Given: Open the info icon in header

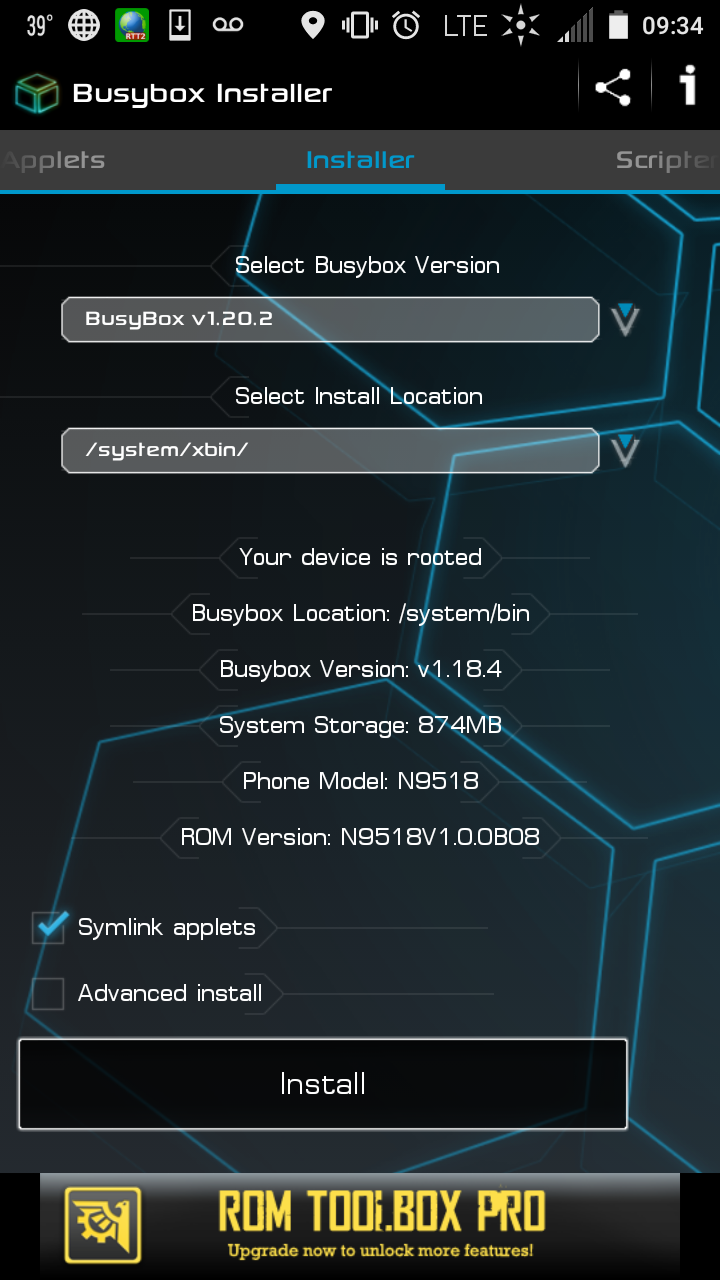Looking at the screenshot, I should [x=688, y=88].
